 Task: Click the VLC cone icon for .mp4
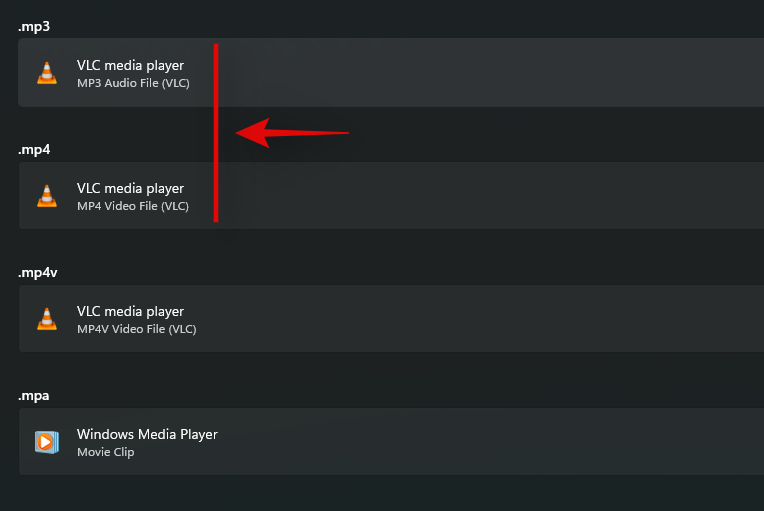click(x=47, y=196)
